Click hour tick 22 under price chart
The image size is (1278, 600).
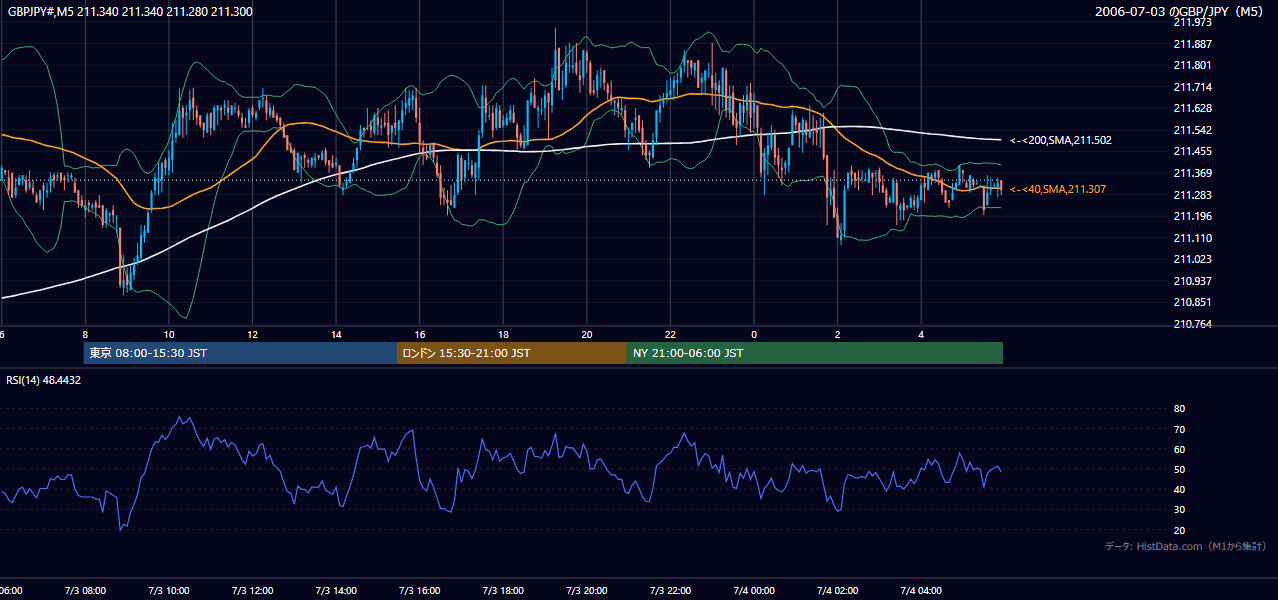pyautogui.click(x=670, y=335)
